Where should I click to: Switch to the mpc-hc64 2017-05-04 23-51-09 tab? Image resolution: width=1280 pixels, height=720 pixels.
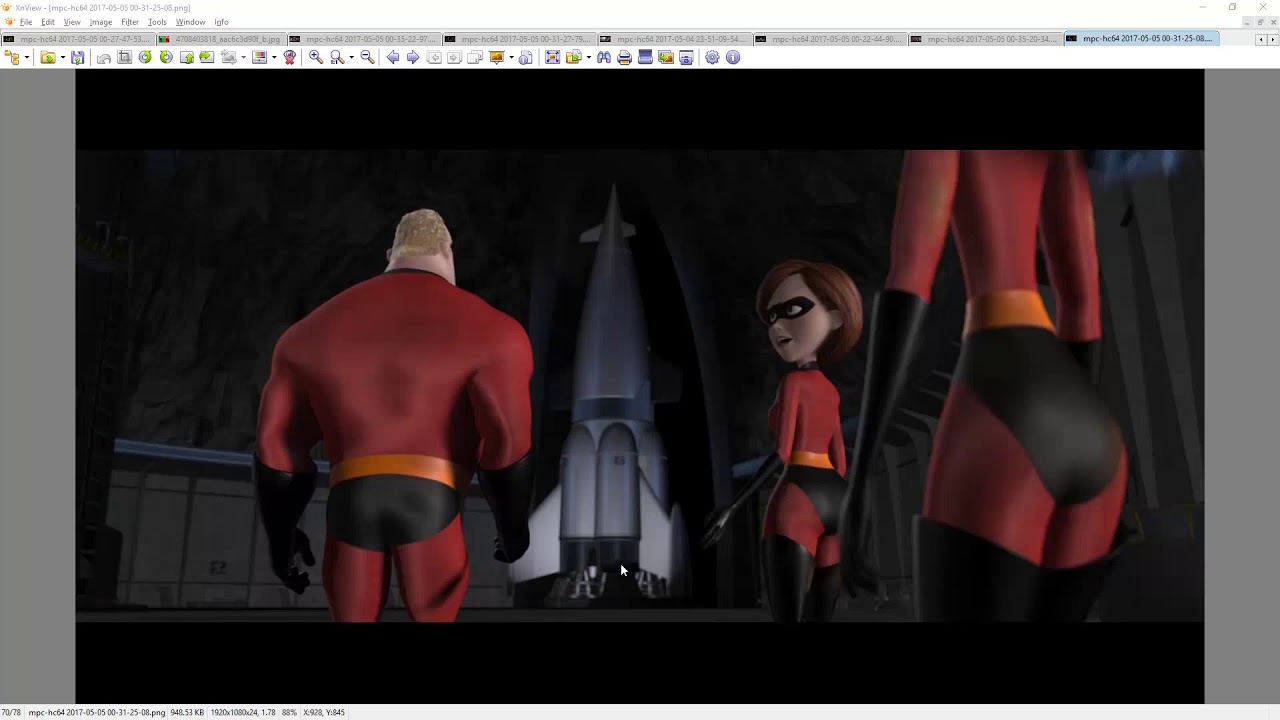click(x=675, y=39)
